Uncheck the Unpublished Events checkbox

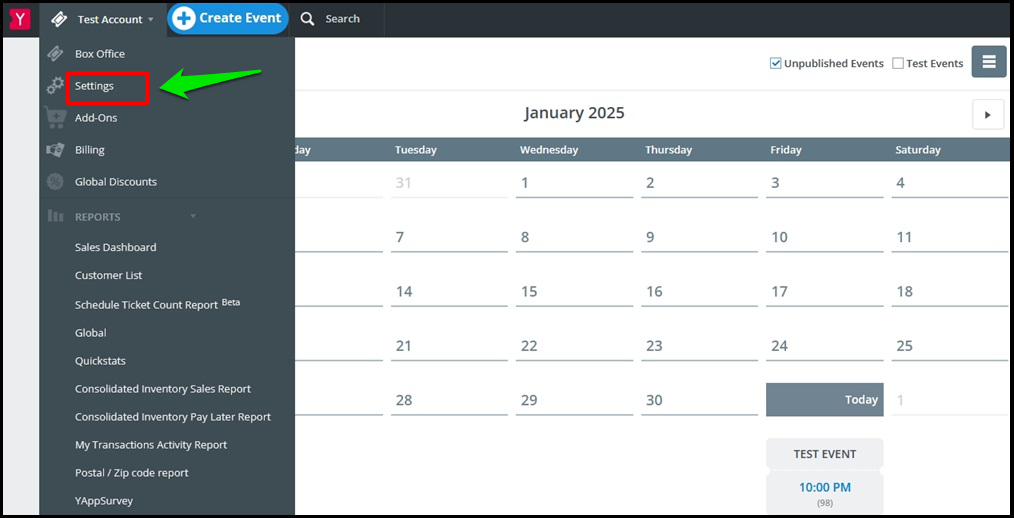[x=775, y=63]
